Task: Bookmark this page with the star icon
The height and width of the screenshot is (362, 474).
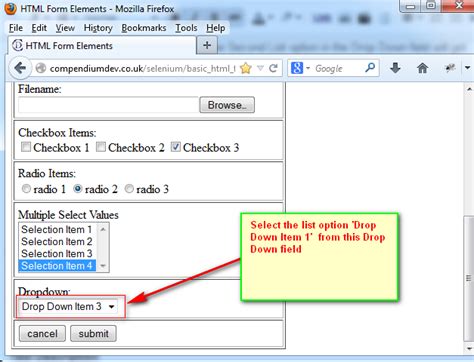Action: click(246, 68)
